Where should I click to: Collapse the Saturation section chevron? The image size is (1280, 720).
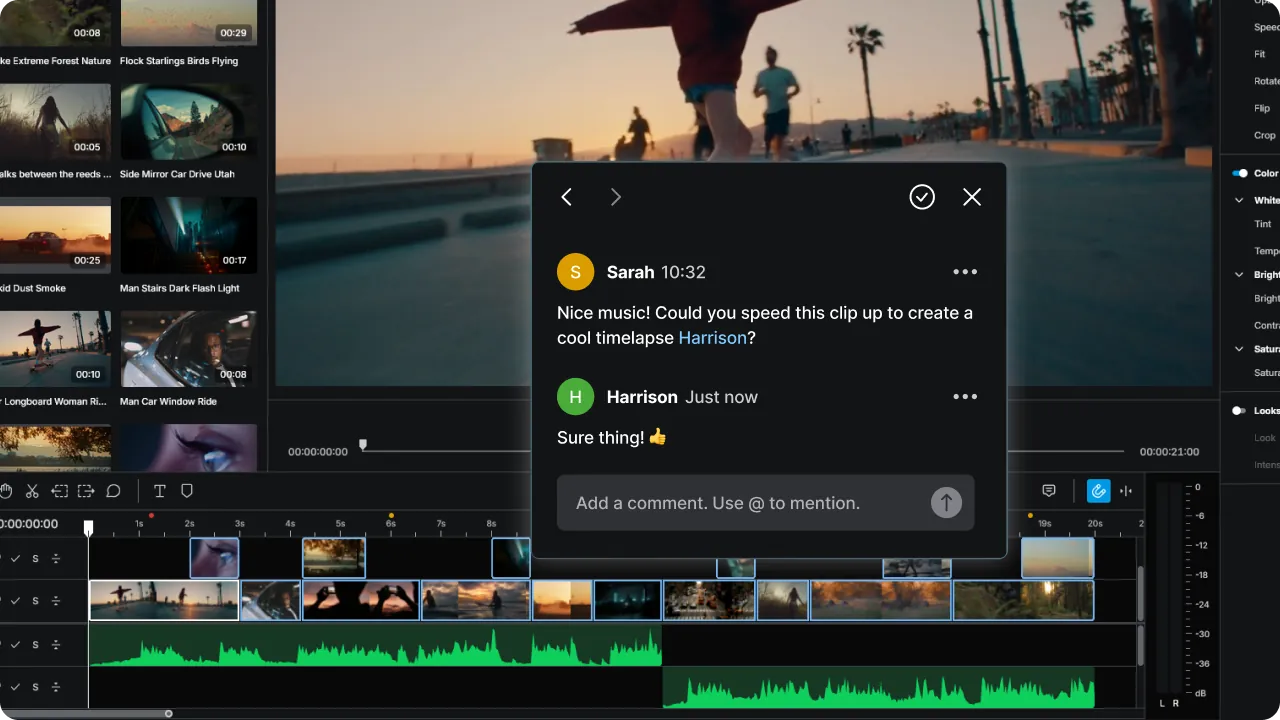point(1240,349)
